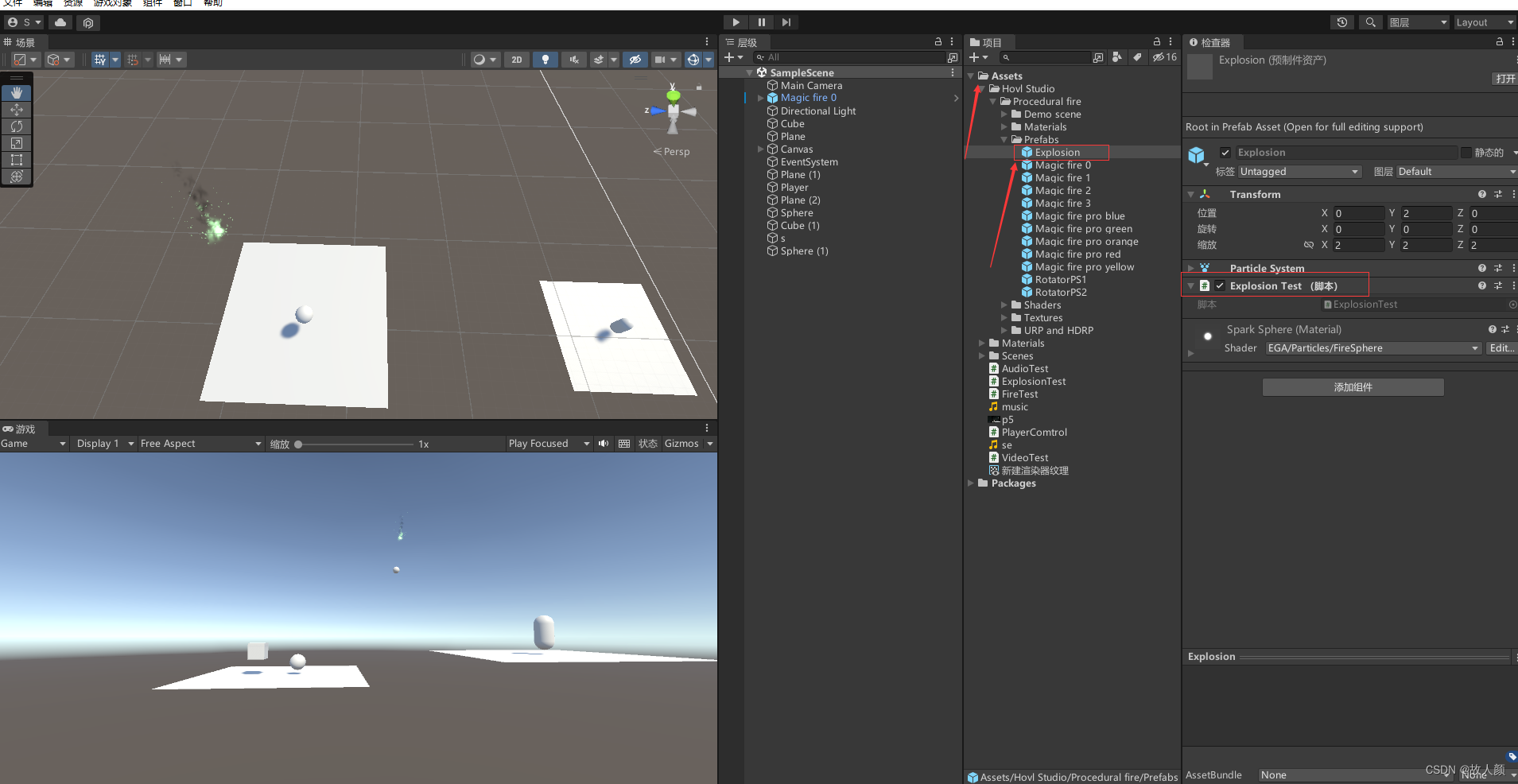Click the 添加组件 Add Component button
This screenshot has height=784, width=1518.
(1353, 387)
